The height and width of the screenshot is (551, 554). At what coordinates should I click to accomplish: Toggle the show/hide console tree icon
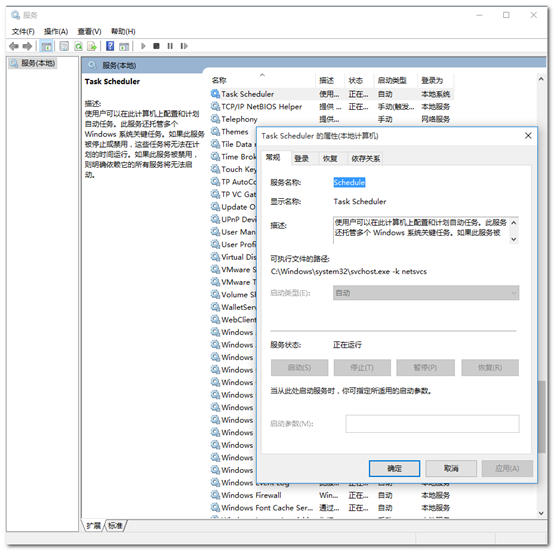46,46
